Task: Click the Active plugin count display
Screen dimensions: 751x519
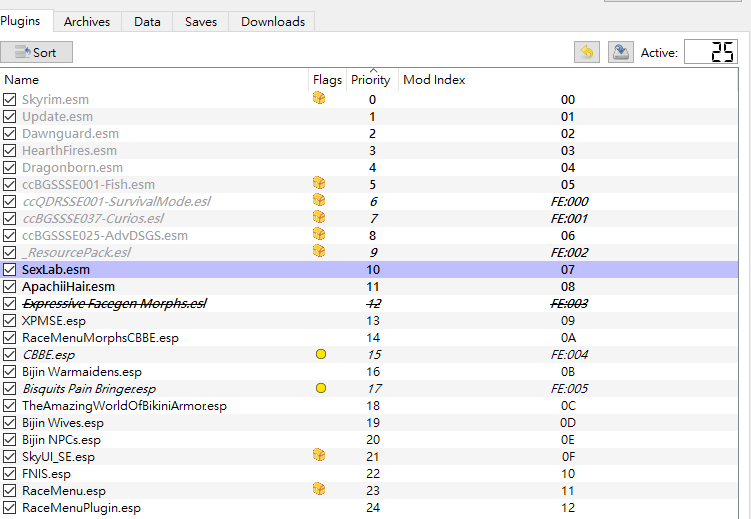Action: point(710,52)
